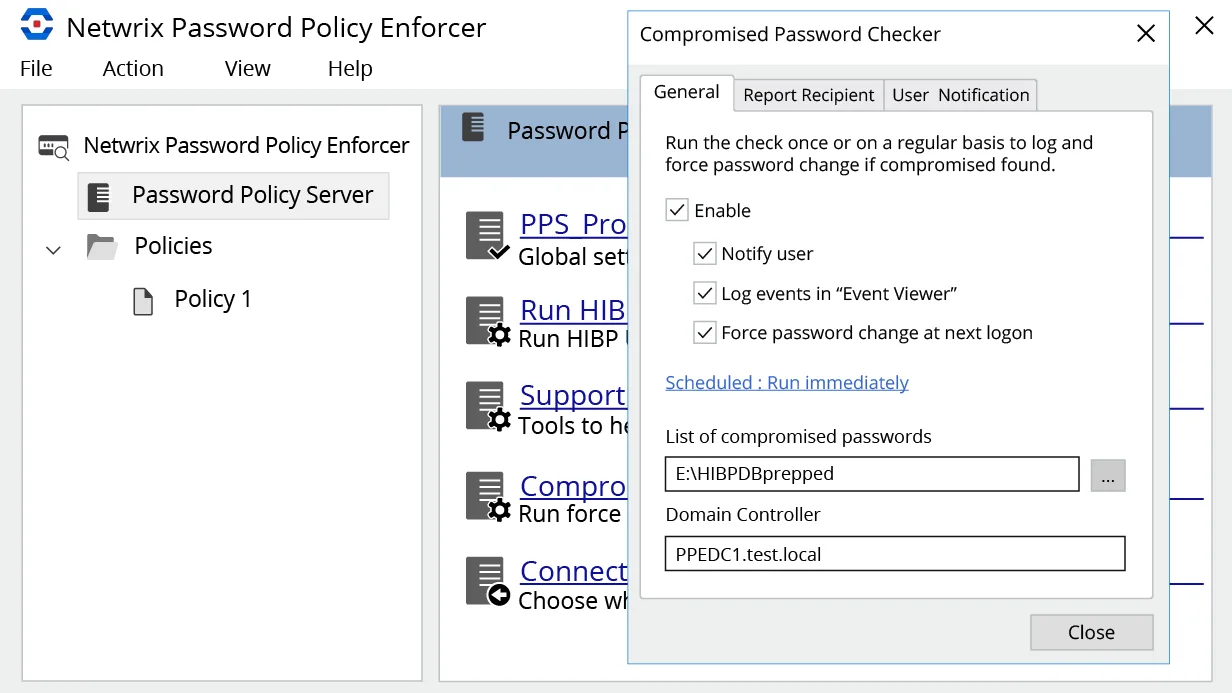This screenshot has width=1232, height=693.
Task: Click the Password Policy Server icon in tree
Action: (98, 196)
